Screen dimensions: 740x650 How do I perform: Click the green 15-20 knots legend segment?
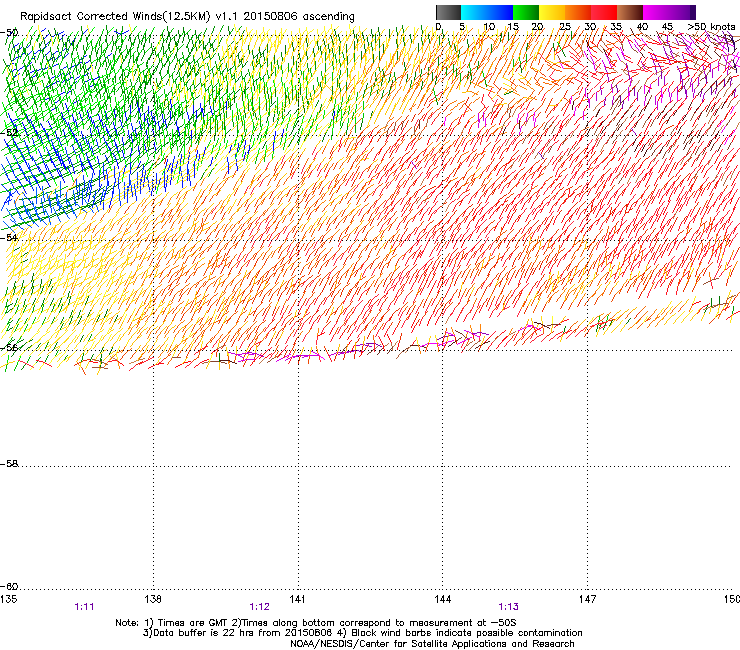(526, 12)
